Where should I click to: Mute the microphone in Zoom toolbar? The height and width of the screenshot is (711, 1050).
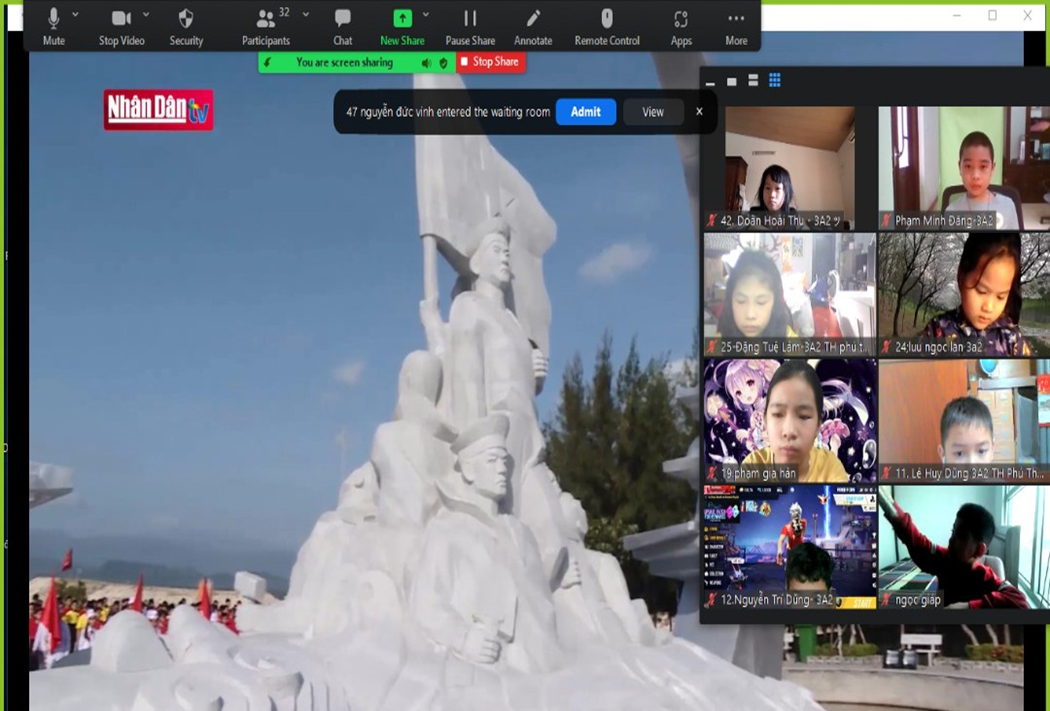tap(54, 26)
